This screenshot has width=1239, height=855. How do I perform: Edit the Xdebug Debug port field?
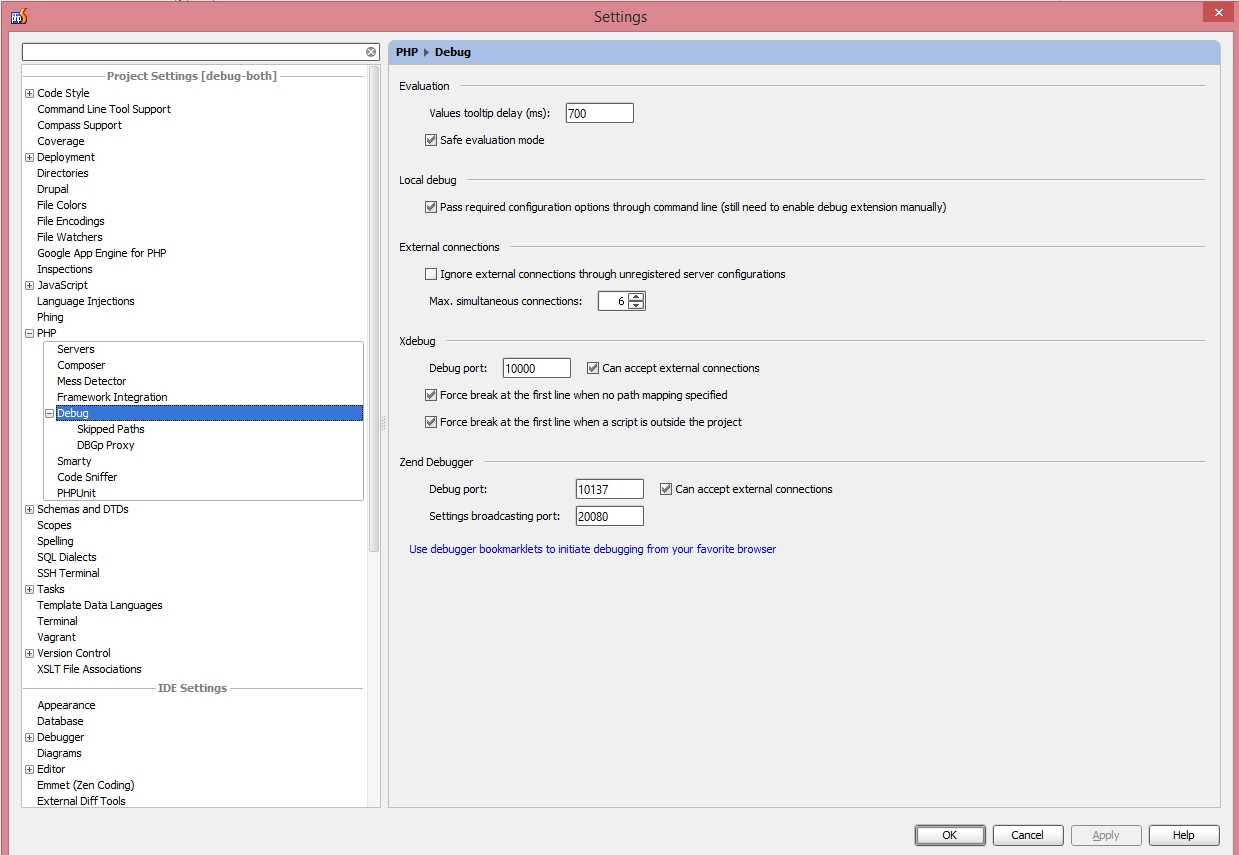pos(536,368)
